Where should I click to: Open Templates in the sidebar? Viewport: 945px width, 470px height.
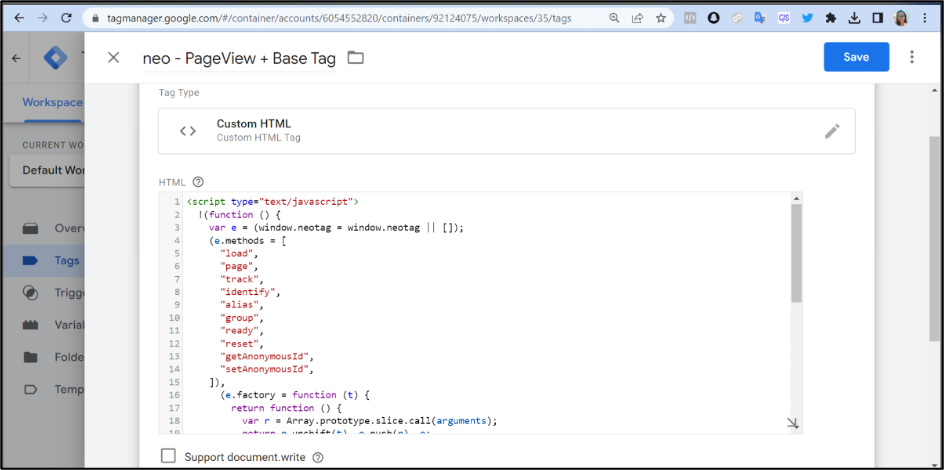(x=42, y=389)
